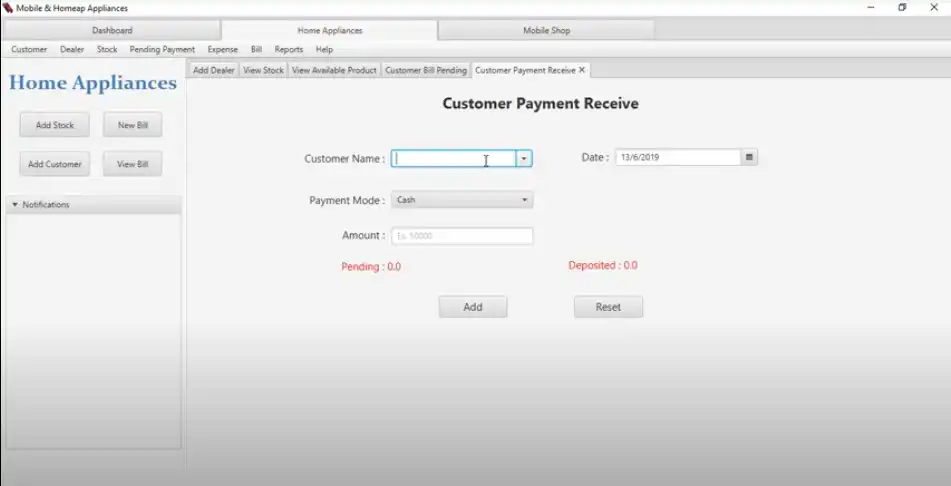Expand the Customer Name dropdown arrow
The width and height of the screenshot is (951, 486).
point(524,159)
